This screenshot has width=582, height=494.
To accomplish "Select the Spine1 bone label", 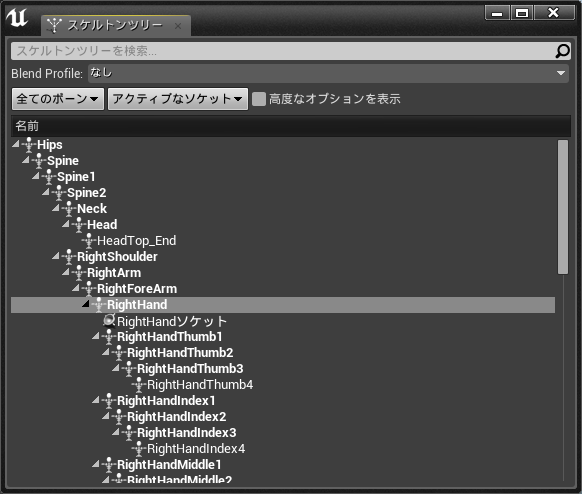I will pyautogui.click(x=76, y=177).
